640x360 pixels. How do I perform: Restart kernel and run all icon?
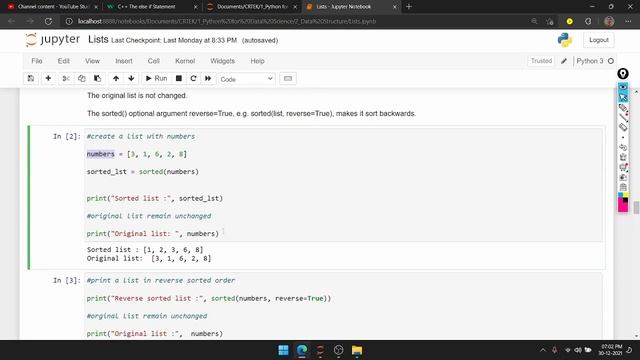[x=208, y=78]
